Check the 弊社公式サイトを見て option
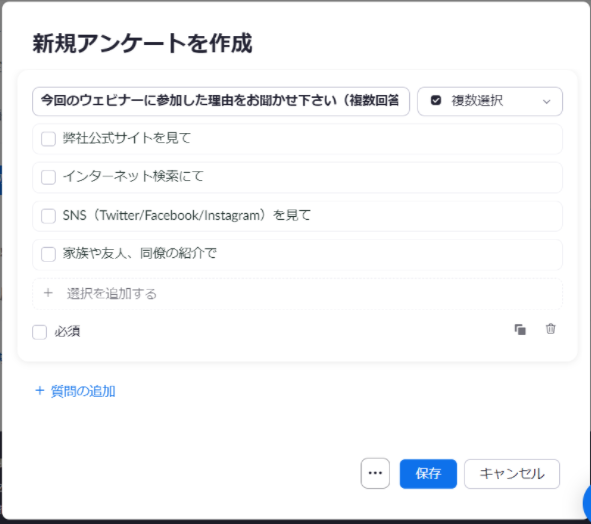This screenshot has height=524, width=591. [48, 139]
